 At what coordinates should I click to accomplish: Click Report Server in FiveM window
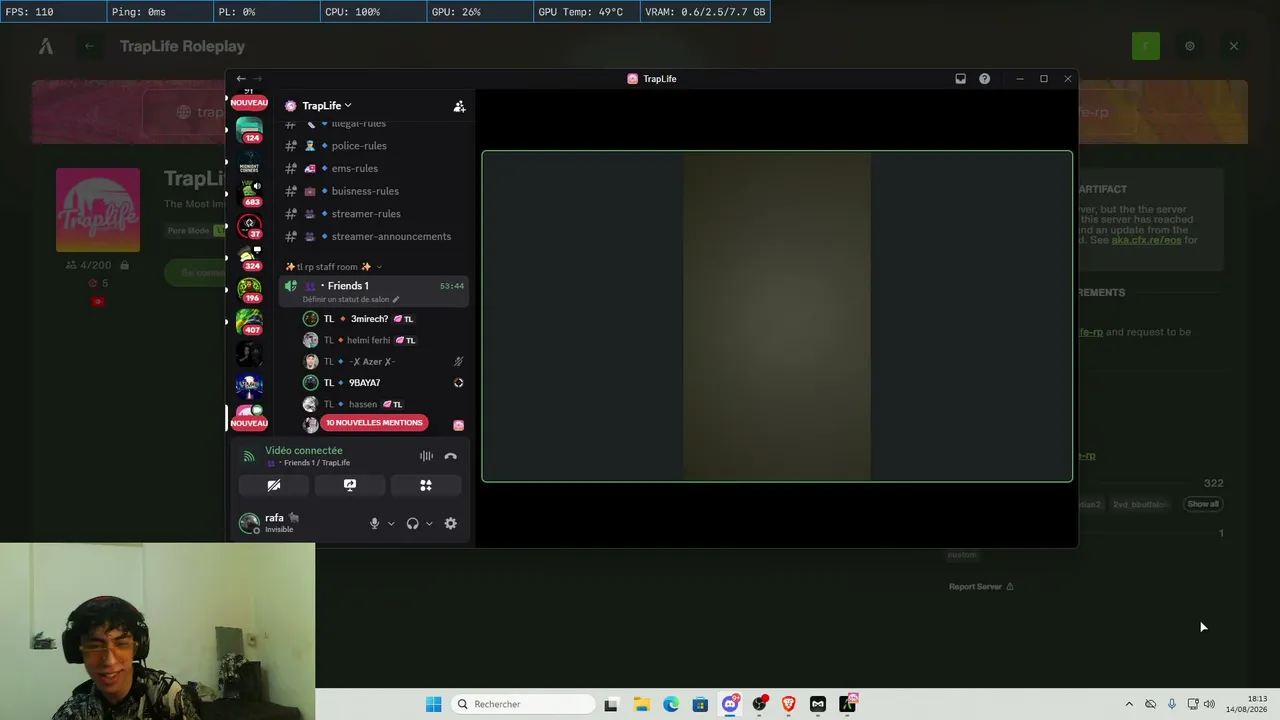click(x=981, y=587)
